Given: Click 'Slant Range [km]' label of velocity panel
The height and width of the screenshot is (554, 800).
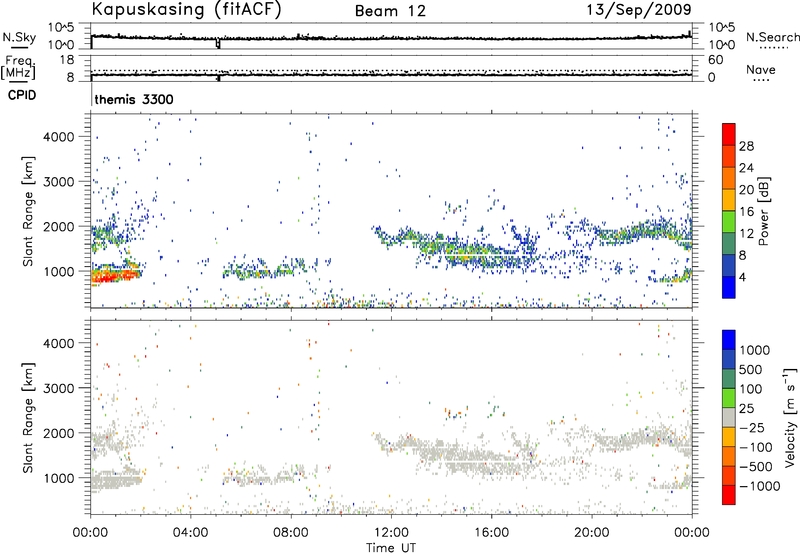Looking at the screenshot, I should (x=28, y=417).
